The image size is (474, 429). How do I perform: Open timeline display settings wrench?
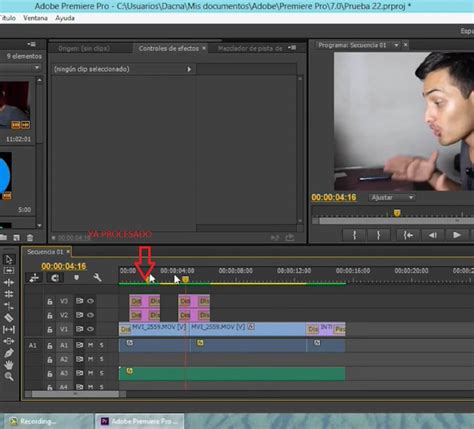click(97, 277)
